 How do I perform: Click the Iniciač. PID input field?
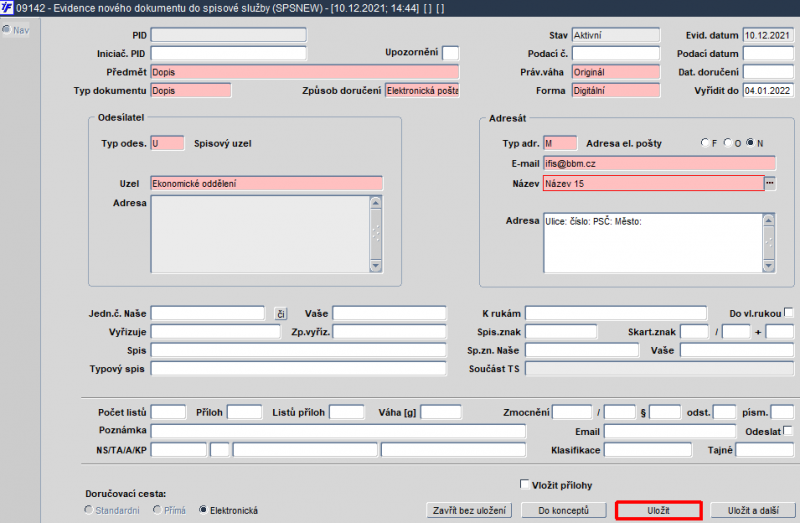coord(229,53)
